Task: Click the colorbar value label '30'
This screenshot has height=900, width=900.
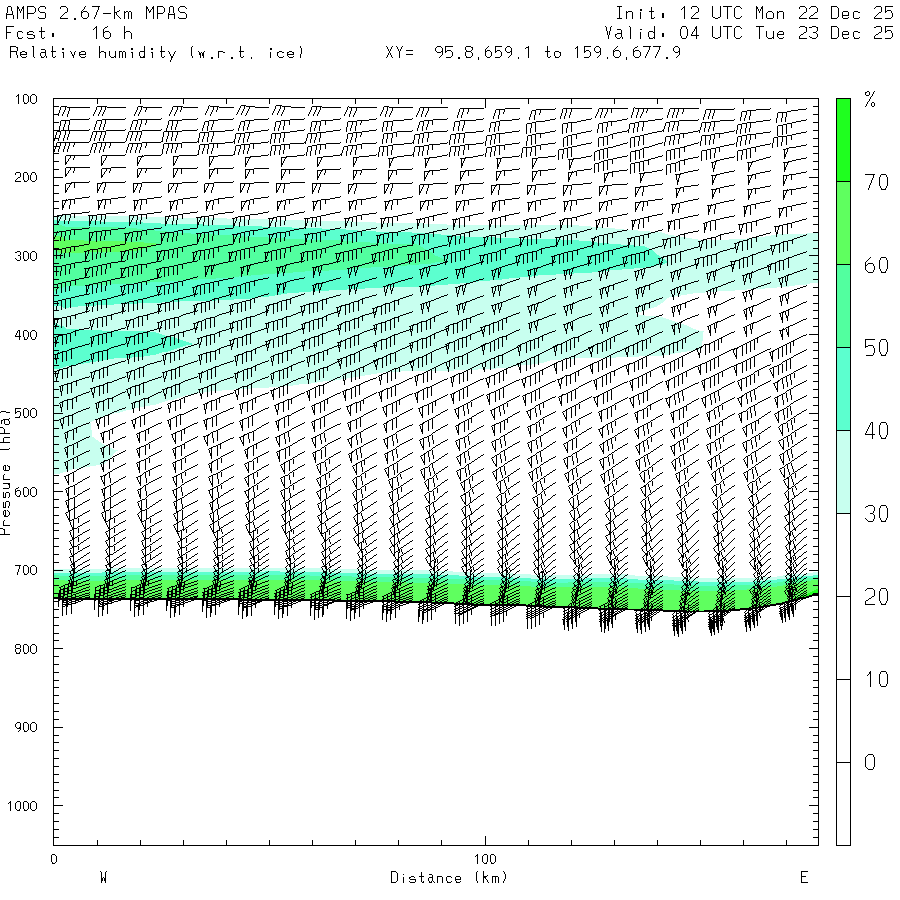Action: pyautogui.click(x=876, y=514)
